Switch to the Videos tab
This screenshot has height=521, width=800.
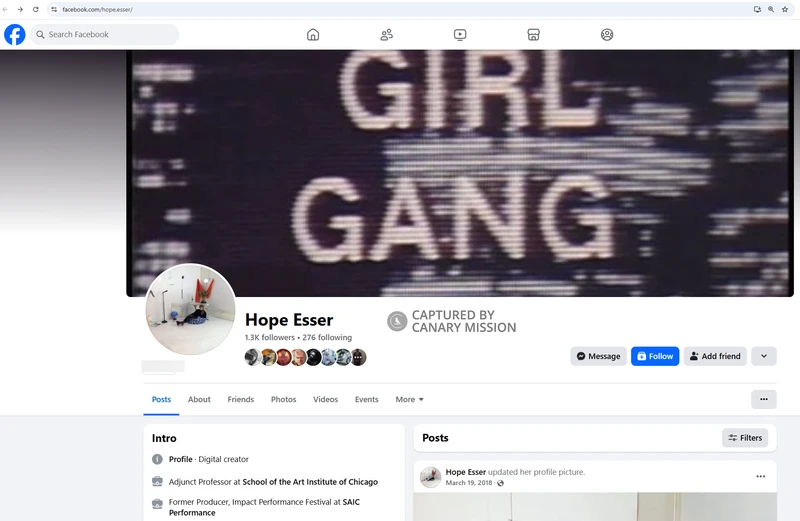tap(326, 400)
